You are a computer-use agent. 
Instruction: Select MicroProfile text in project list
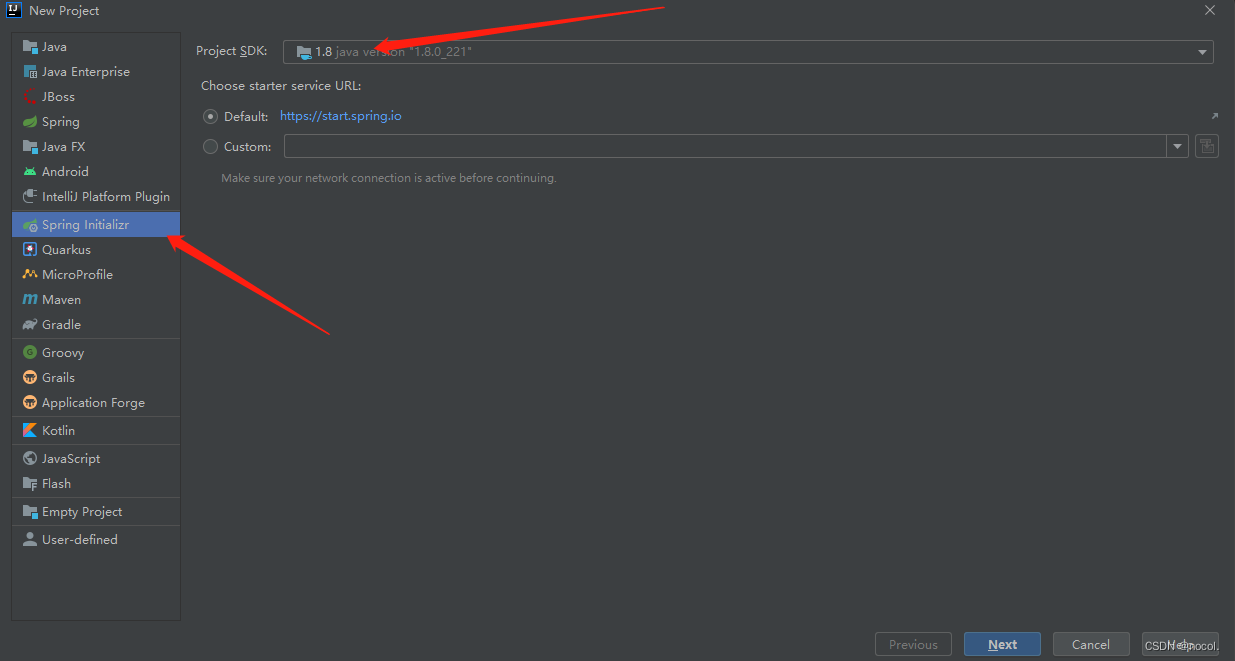coord(77,275)
